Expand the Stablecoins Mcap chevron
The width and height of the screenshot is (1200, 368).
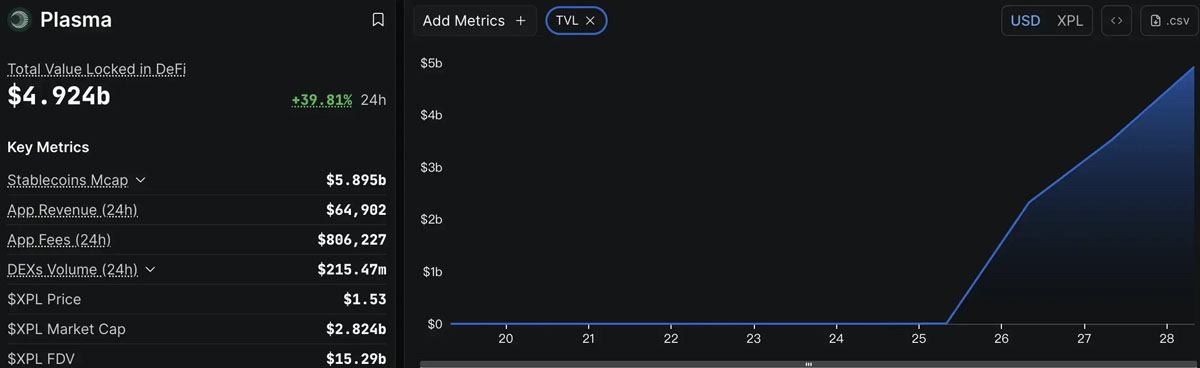(140, 180)
